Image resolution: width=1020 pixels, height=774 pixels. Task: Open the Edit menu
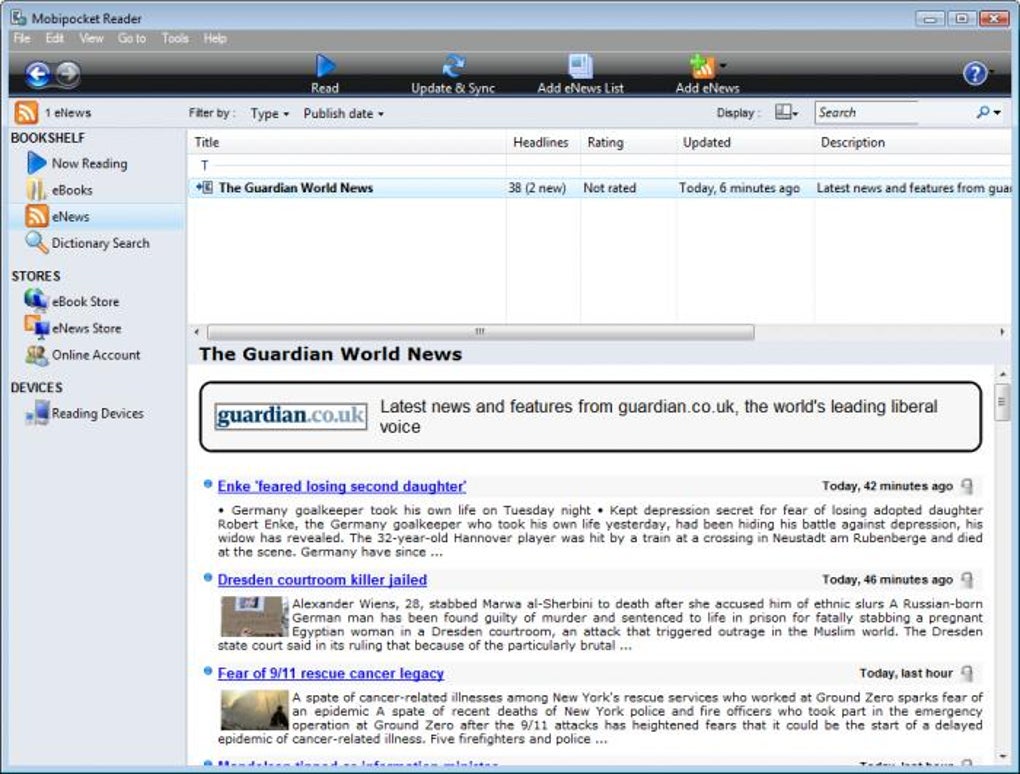[55, 38]
